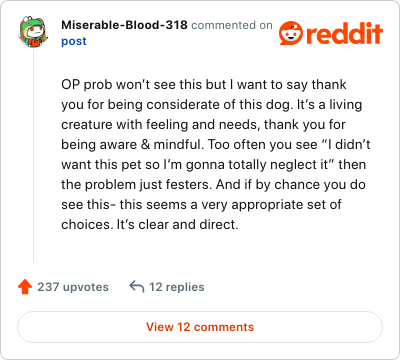Click the phrase "considerate of this dog"

[x=218, y=105]
